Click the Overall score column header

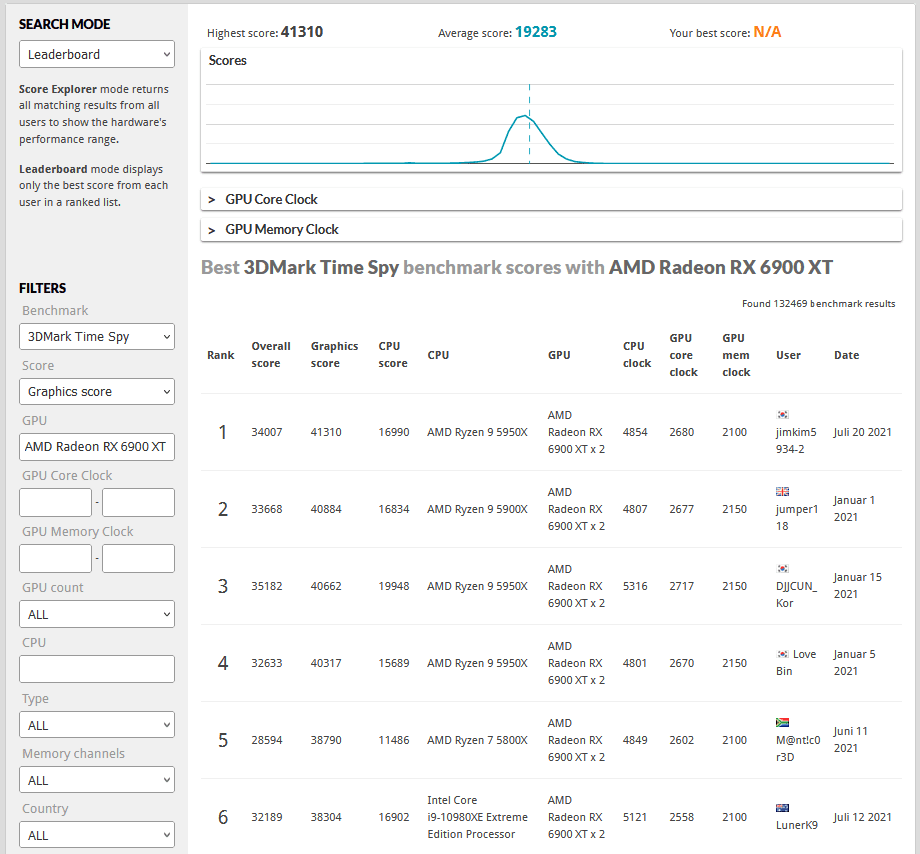[x=271, y=354]
